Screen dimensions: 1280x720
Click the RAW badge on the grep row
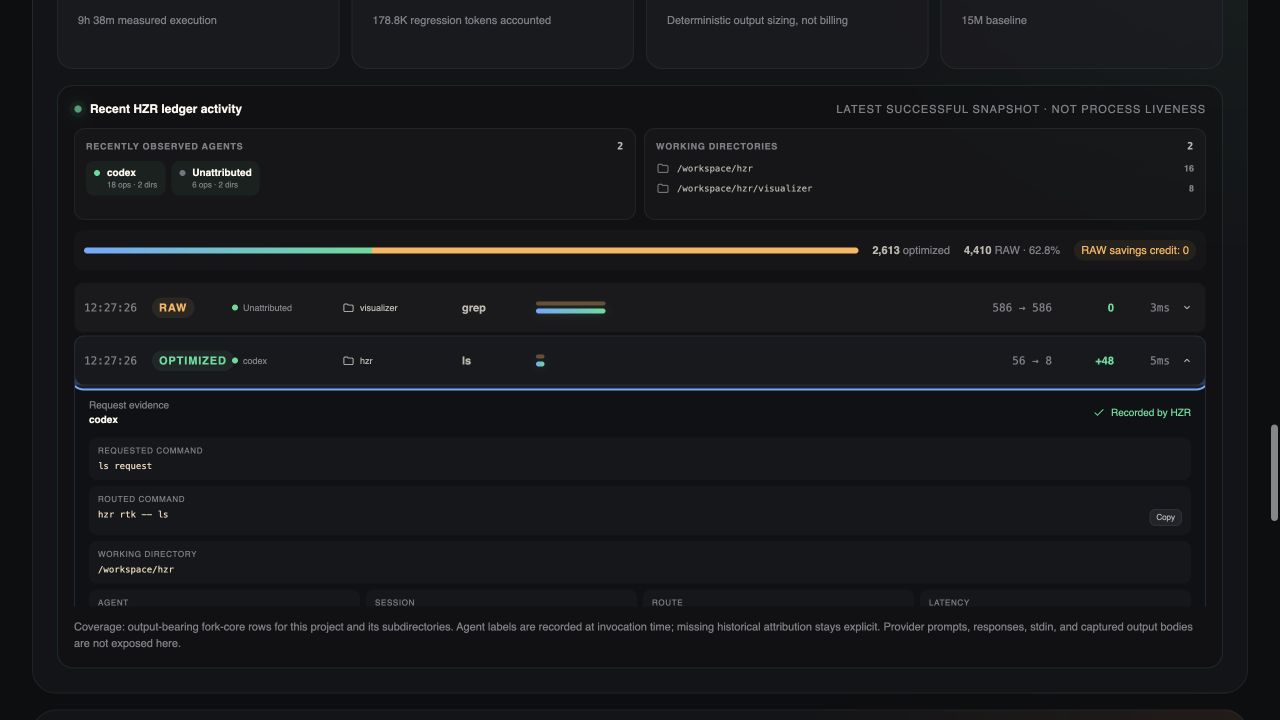pos(173,308)
